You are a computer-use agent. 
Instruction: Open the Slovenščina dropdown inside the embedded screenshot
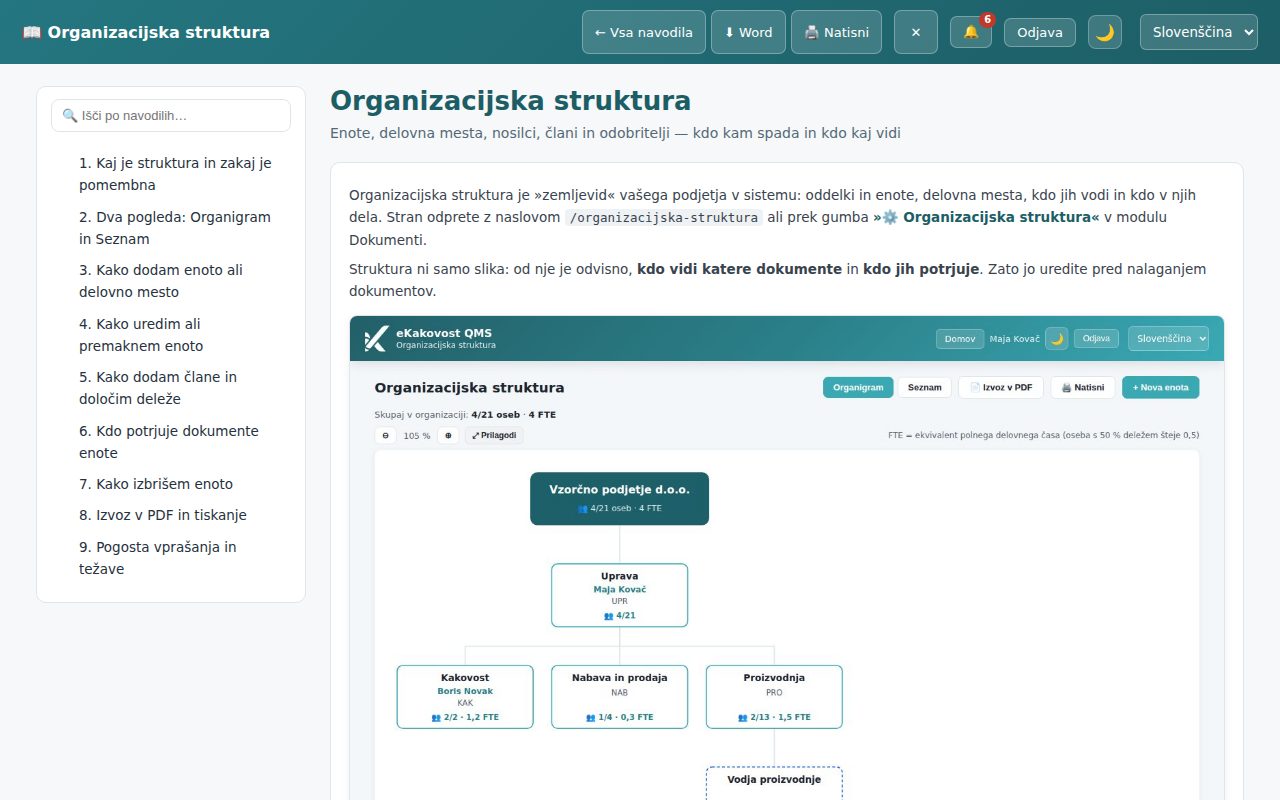[1168, 339]
